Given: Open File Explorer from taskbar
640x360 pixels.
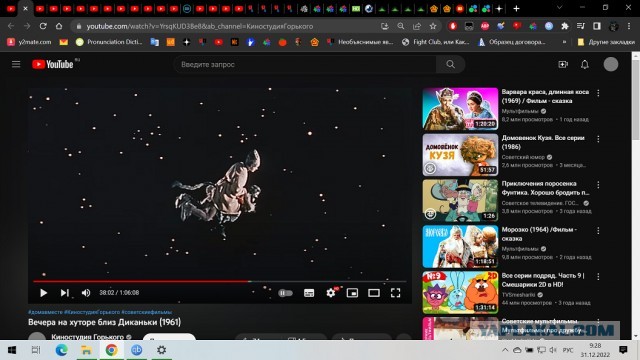Looking at the screenshot, I should pyautogui.click(x=86, y=350).
